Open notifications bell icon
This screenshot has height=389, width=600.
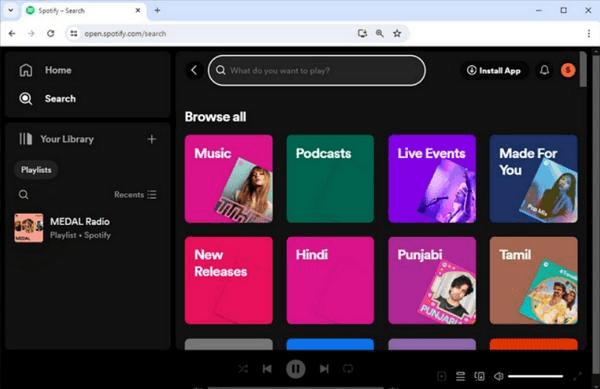[544, 70]
